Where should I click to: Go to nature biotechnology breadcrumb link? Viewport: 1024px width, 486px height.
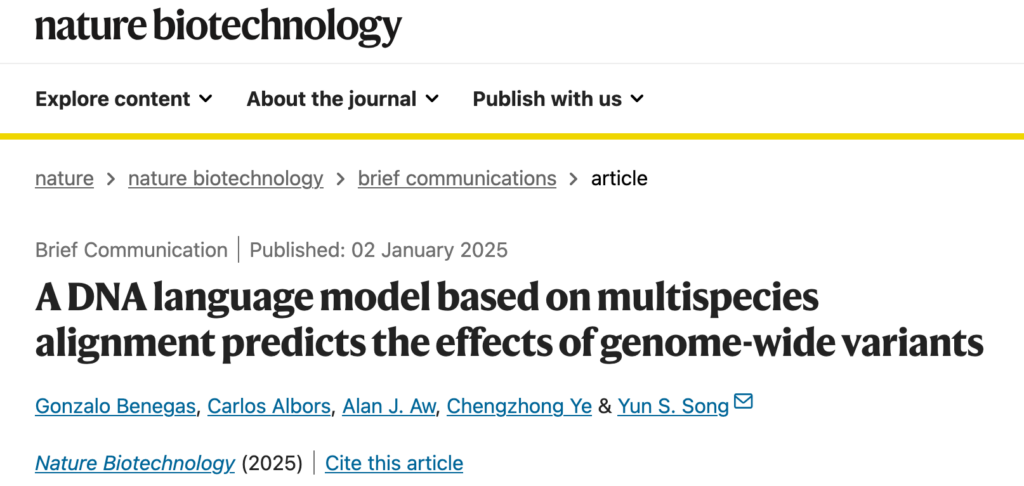[x=225, y=178]
